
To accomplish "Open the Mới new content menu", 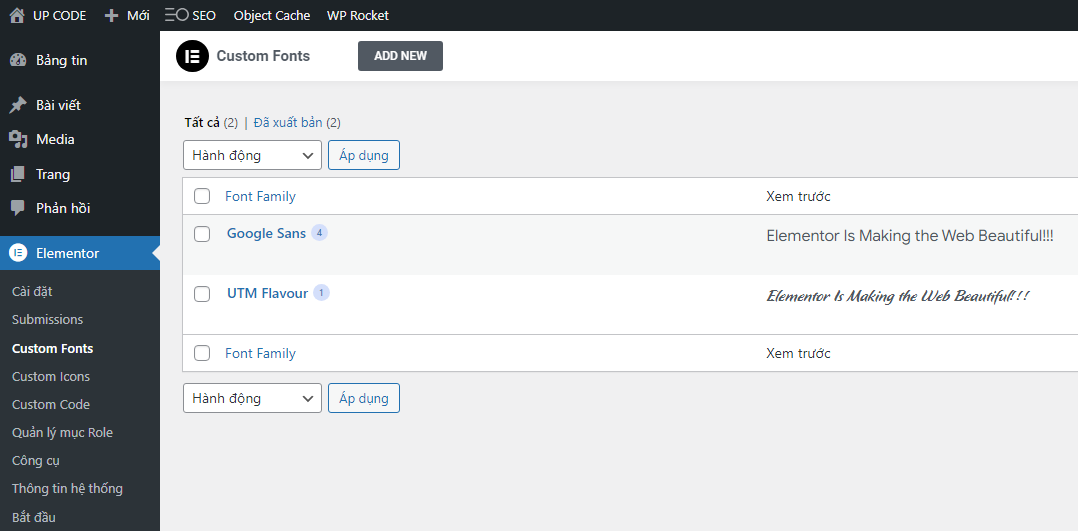I will click(138, 15).
